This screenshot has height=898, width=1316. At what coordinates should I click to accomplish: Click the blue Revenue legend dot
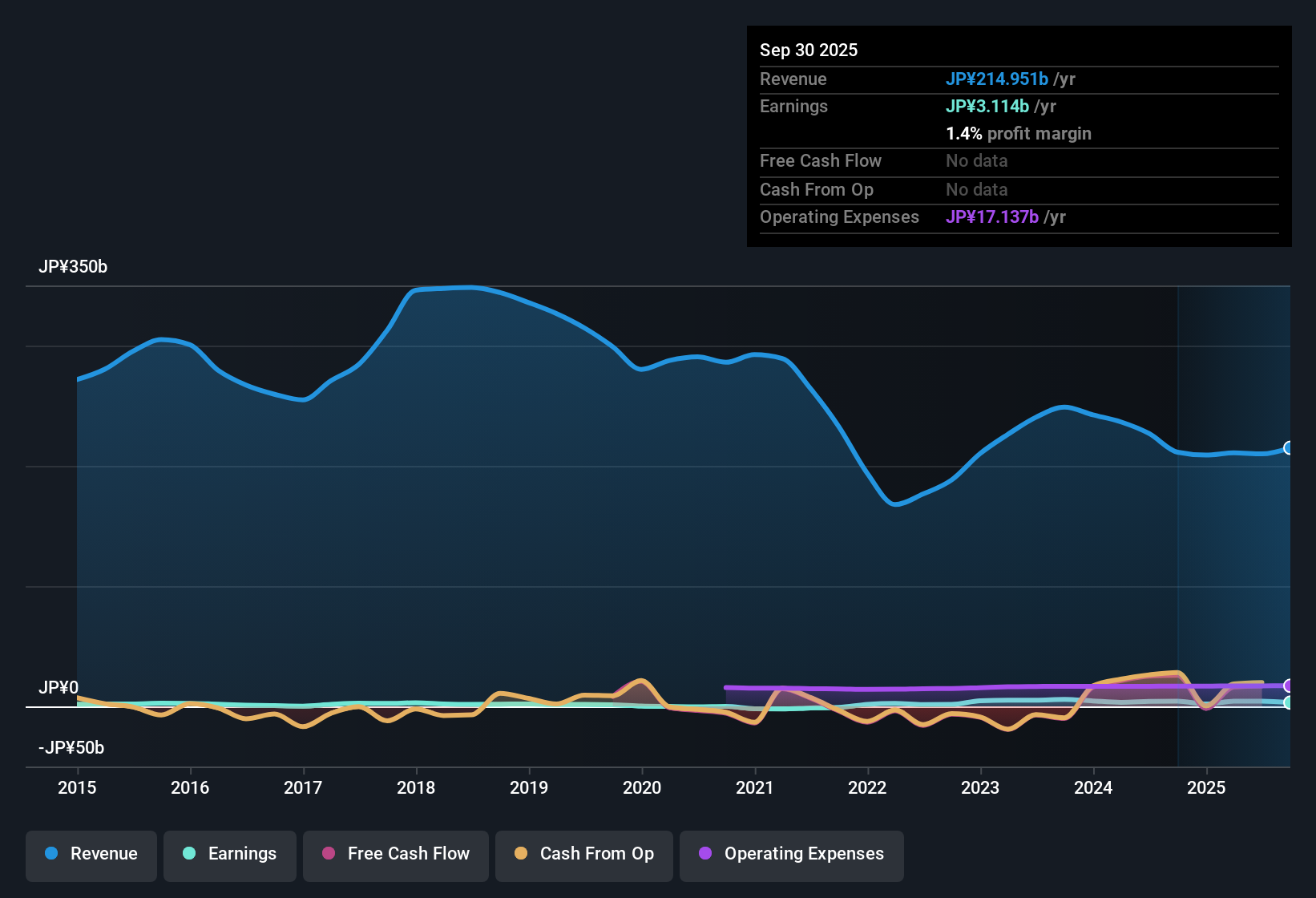50,854
